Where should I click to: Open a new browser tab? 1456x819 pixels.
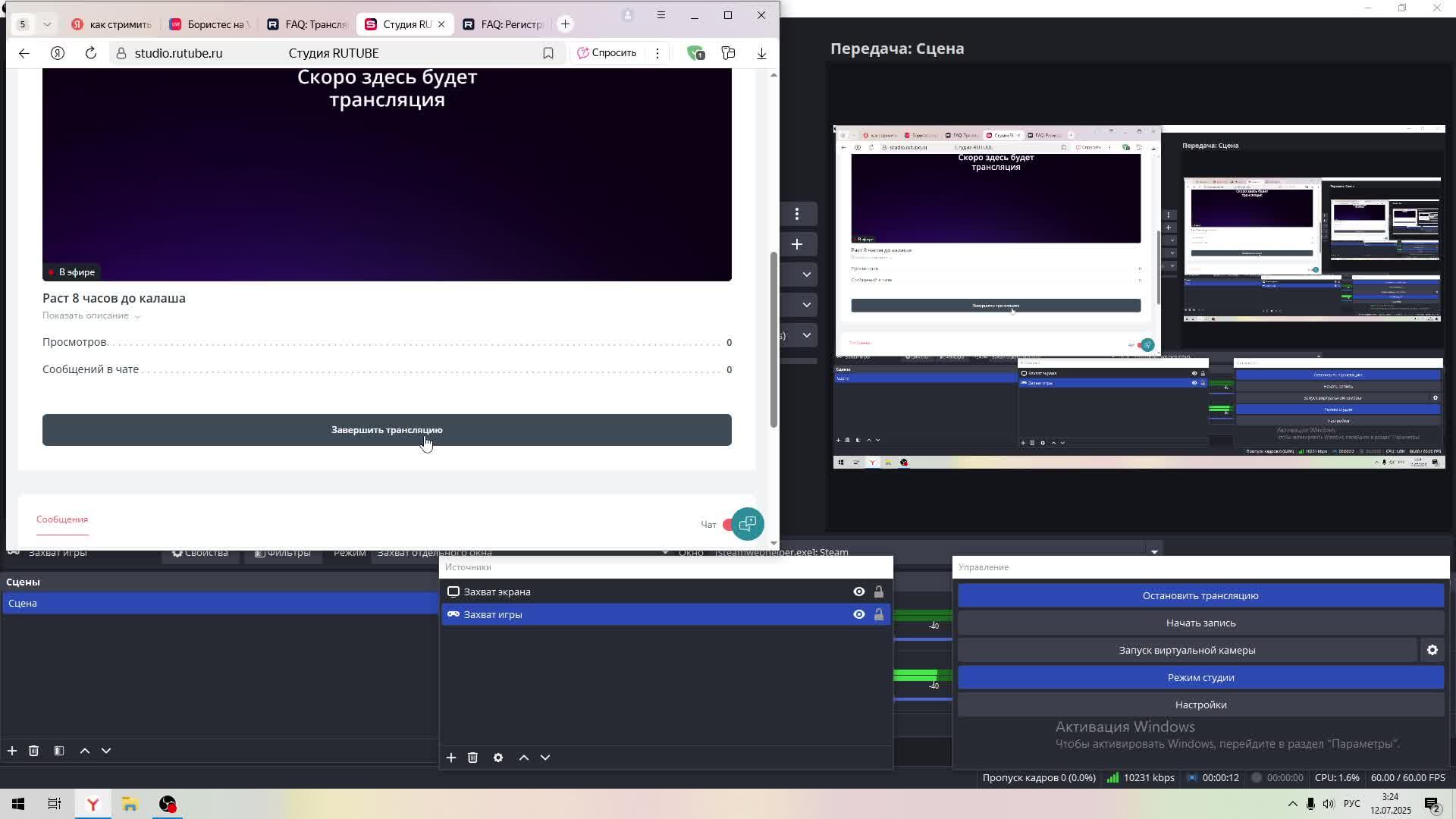(565, 24)
